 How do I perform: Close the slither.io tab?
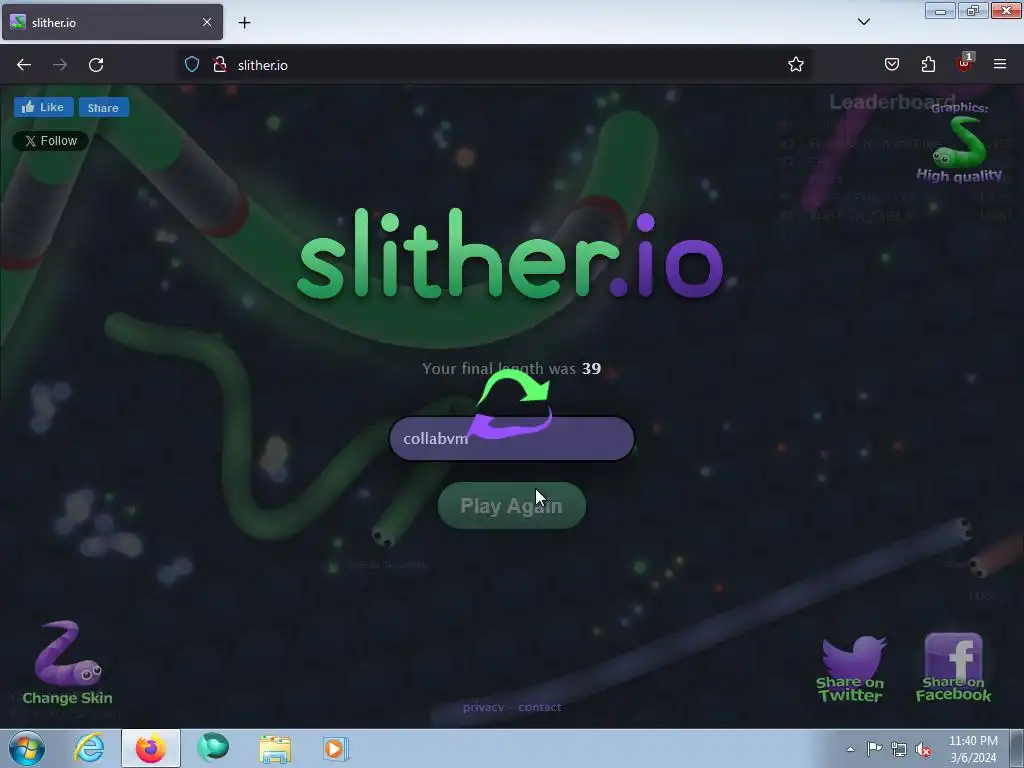tap(207, 22)
